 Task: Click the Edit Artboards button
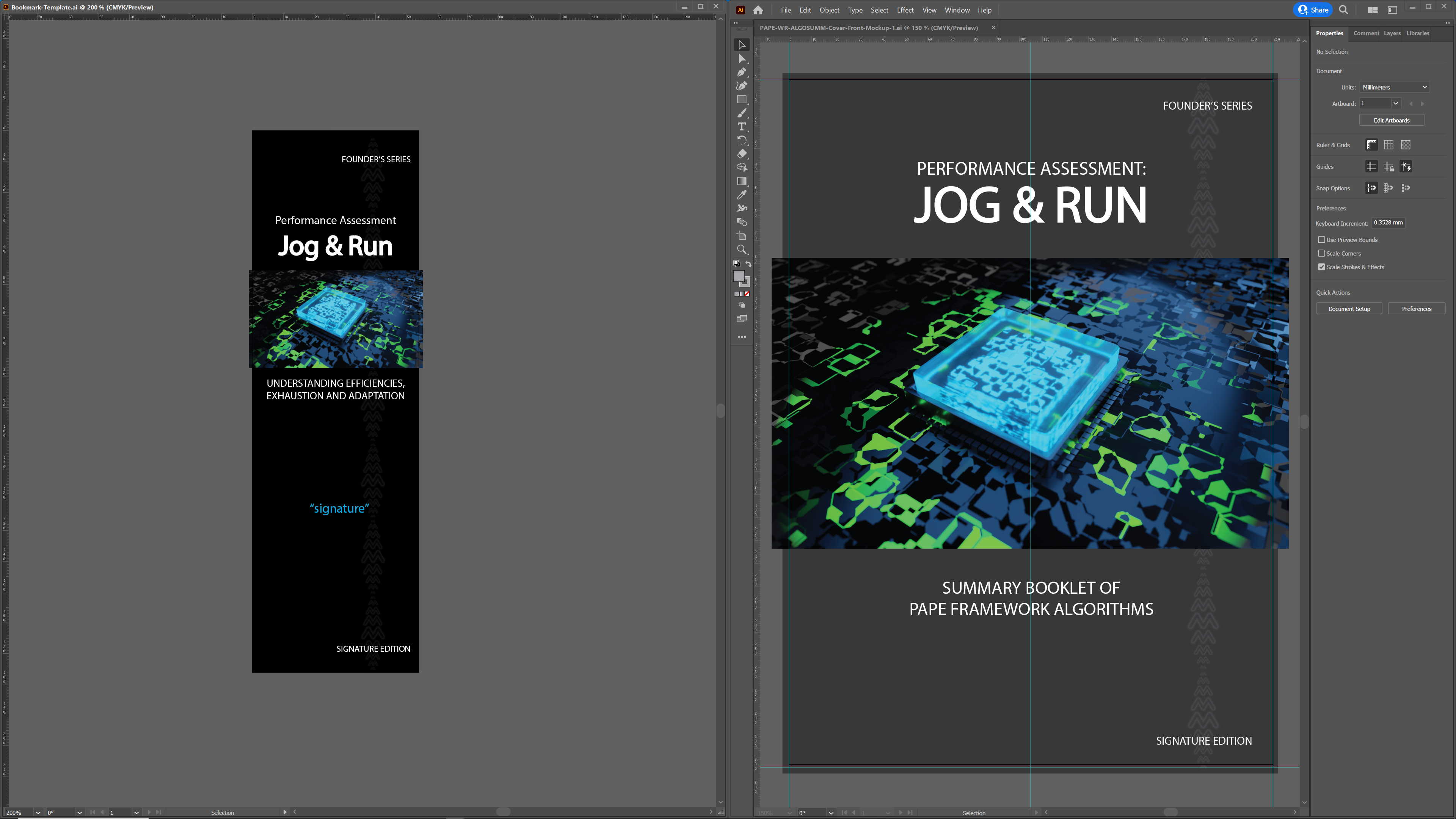pos(1392,121)
